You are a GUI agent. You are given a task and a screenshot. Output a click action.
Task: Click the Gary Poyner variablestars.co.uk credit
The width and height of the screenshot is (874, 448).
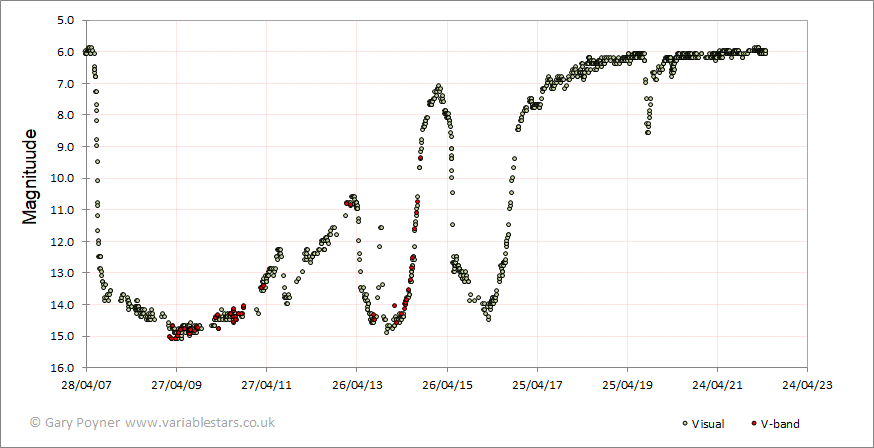(x=152, y=422)
